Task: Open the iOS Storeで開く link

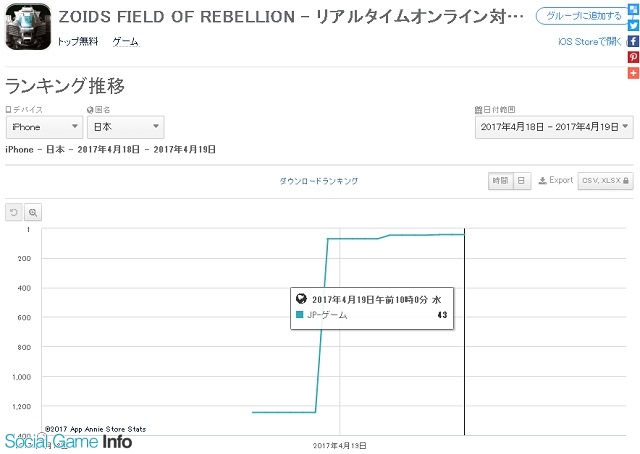Action: pos(589,41)
